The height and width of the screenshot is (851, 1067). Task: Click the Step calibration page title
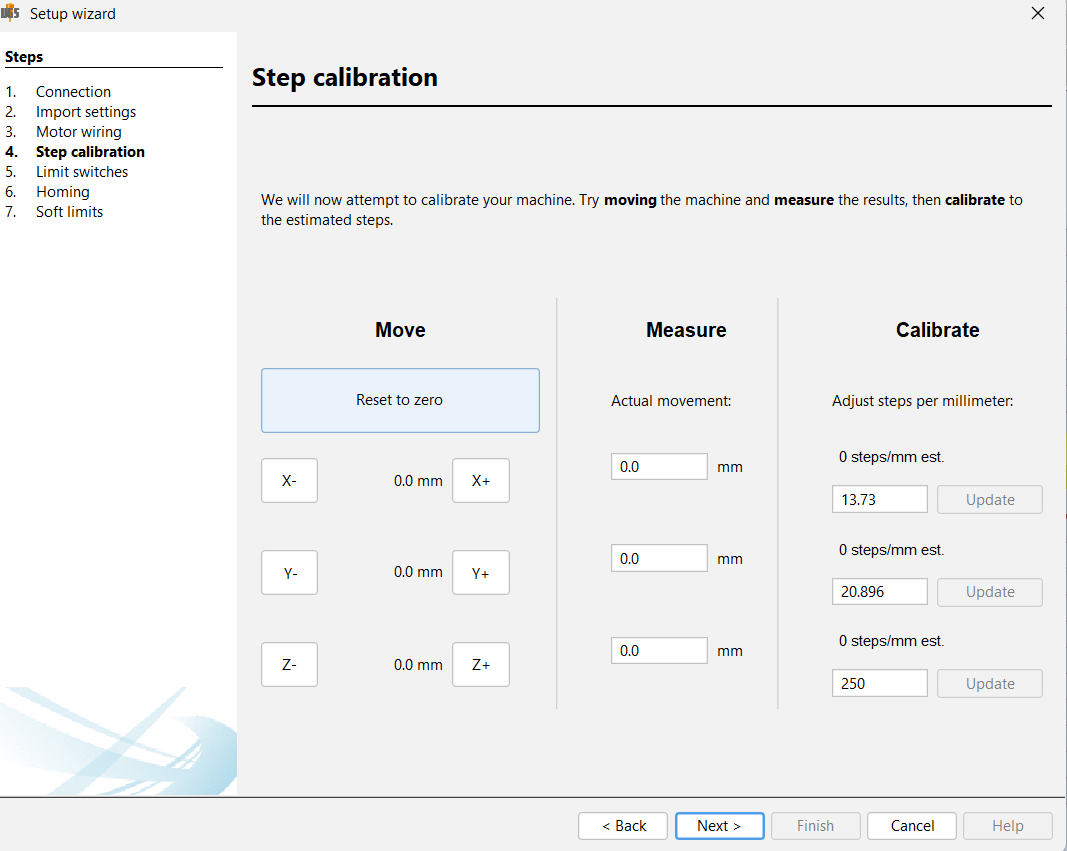pos(344,78)
